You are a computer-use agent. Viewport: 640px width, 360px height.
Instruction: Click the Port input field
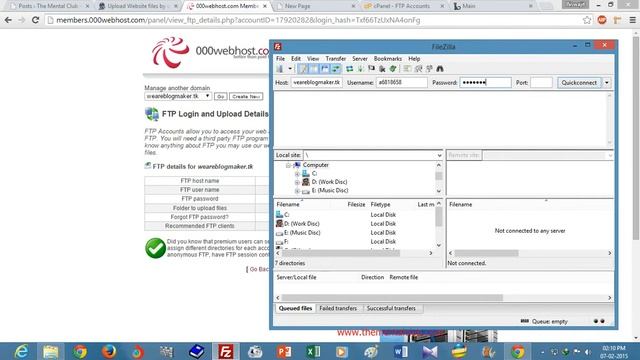[541, 82]
